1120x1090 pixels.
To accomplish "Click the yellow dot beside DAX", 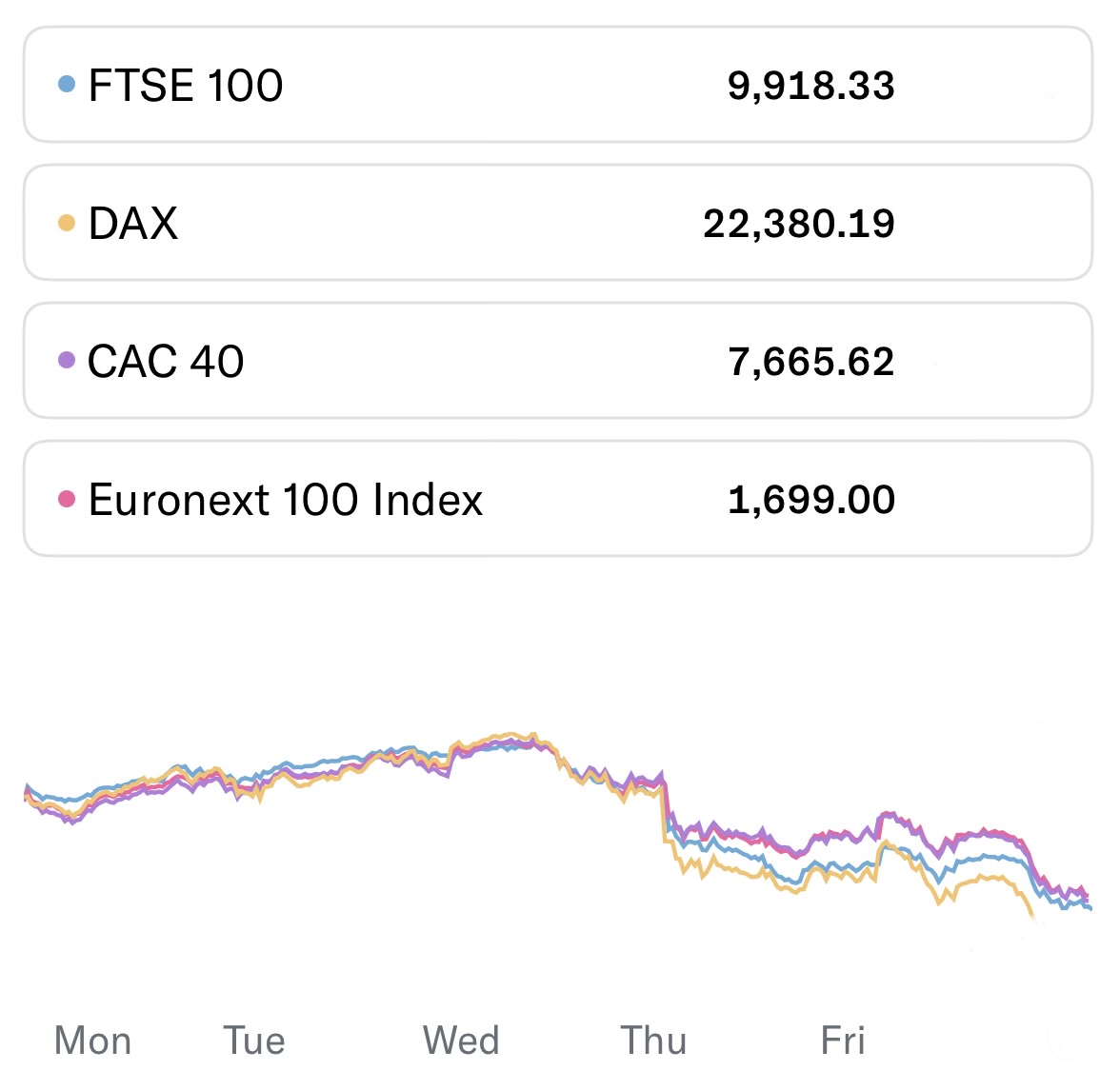I will point(67,224).
